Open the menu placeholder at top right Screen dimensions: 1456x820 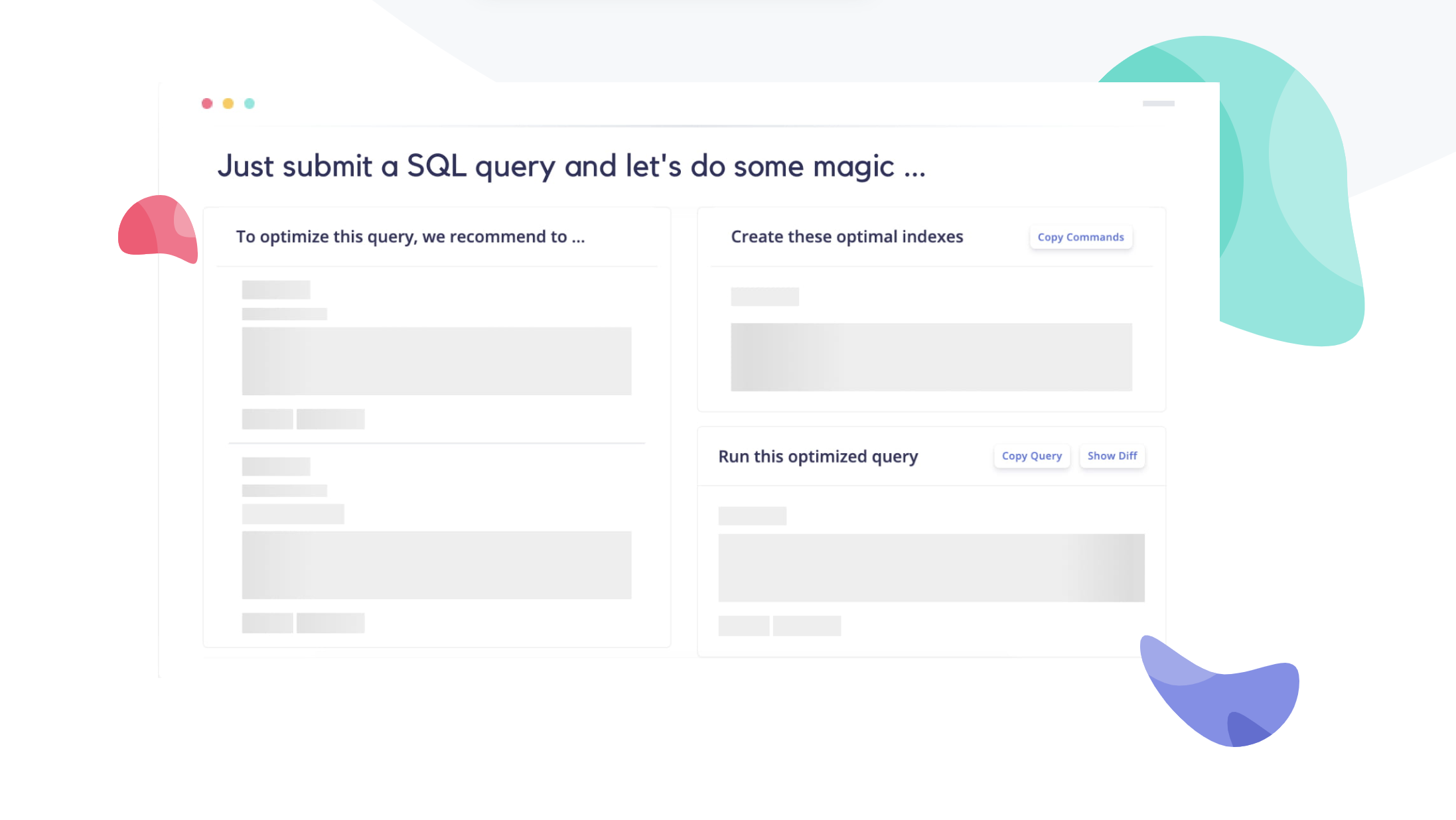pos(1158,103)
